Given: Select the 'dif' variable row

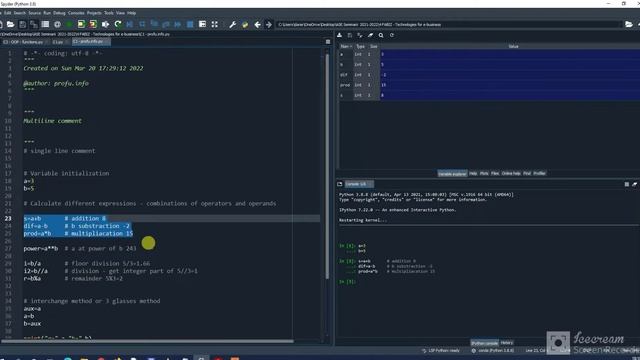Looking at the screenshot, I should click(x=489, y=75).
